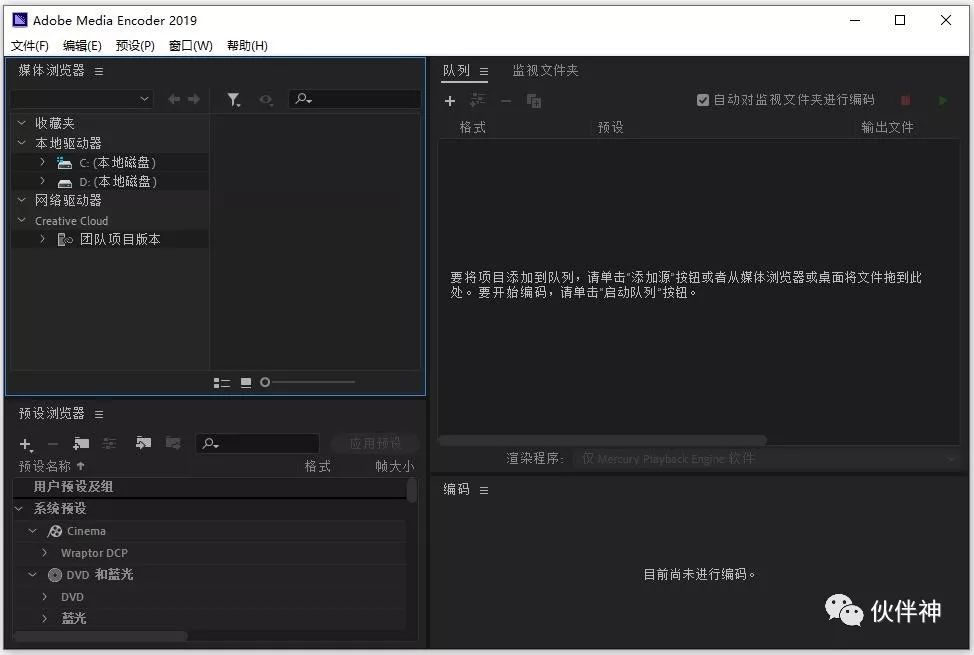
Task: Open the 媒体浏览器 panel menu icon
Action: 99,71
